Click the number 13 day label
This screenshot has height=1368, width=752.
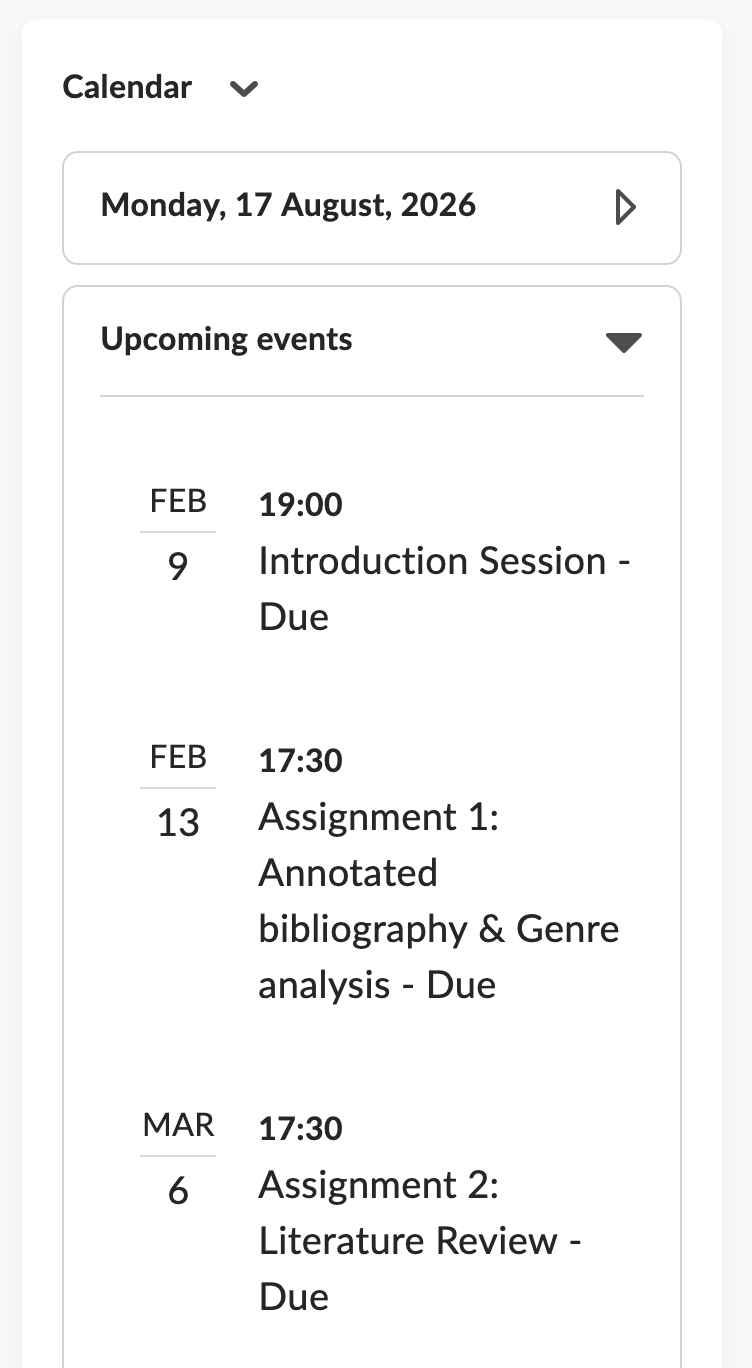click(x=178, y=823)
